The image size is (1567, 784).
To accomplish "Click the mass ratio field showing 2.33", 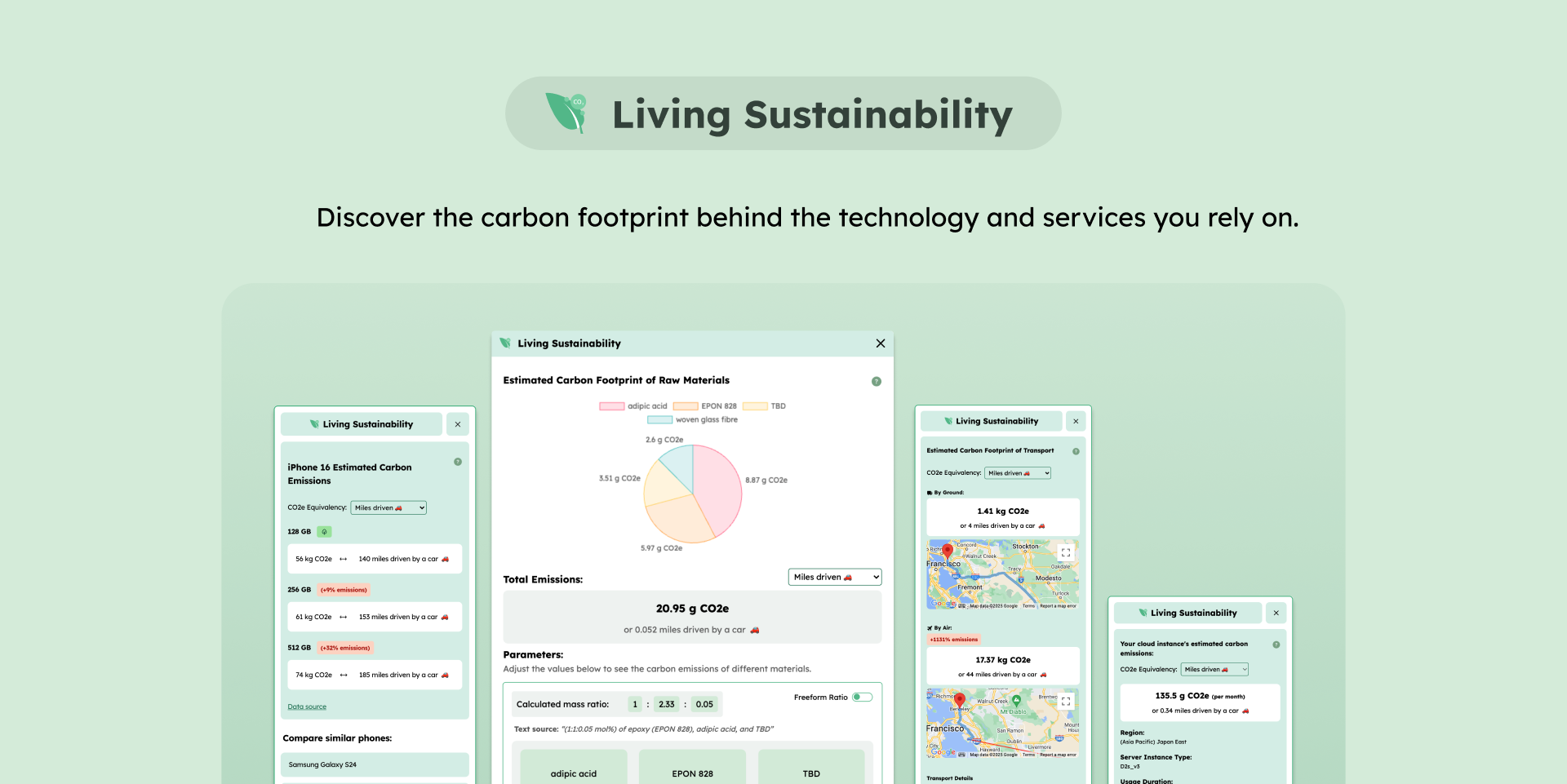I will pos(667,704).
